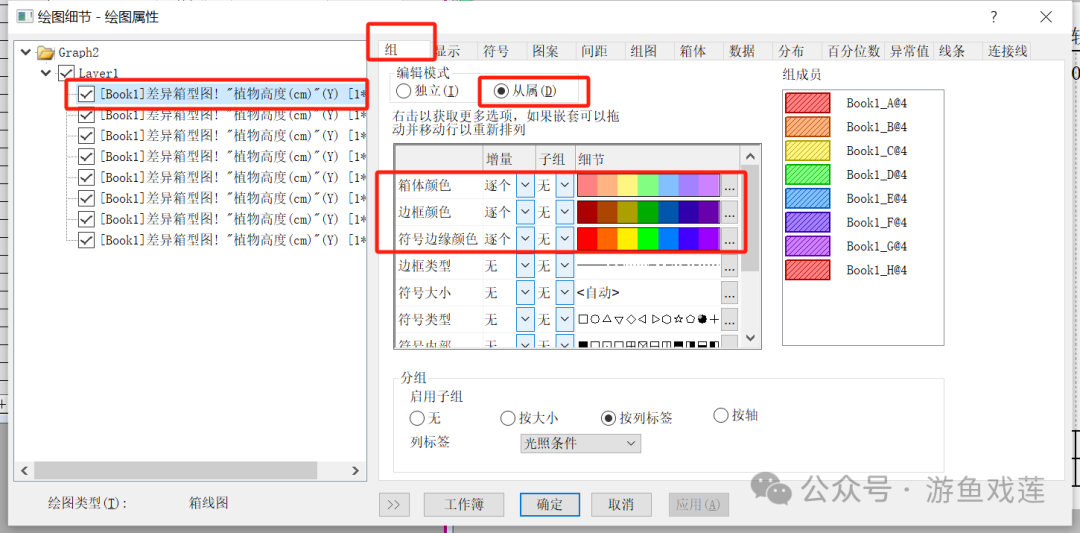Open border color details ellipsis button
Image resolution: width=1080 pixels, height=533 pixels.
(x=729, y=212)
